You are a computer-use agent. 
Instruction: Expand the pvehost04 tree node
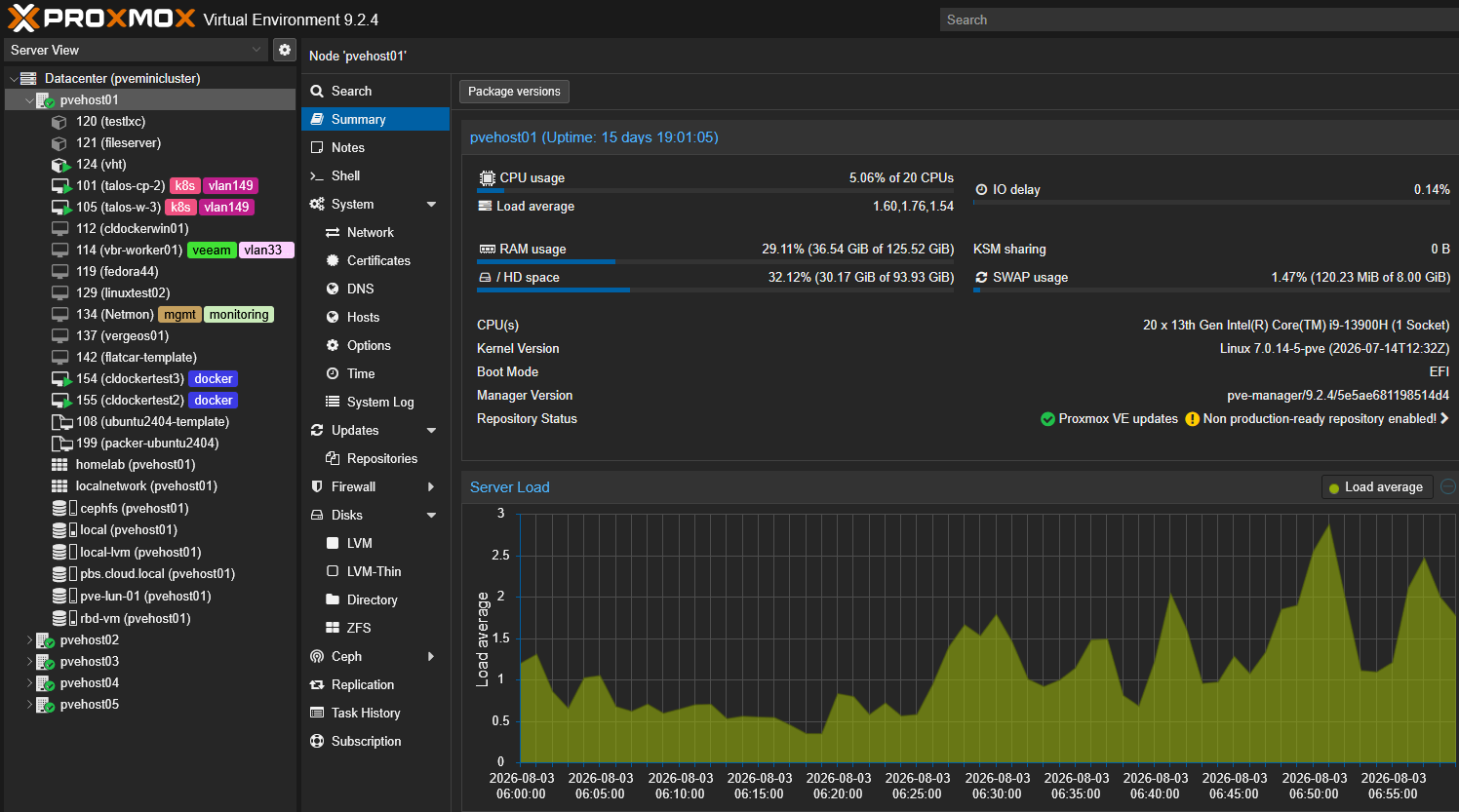coord(29,683)
